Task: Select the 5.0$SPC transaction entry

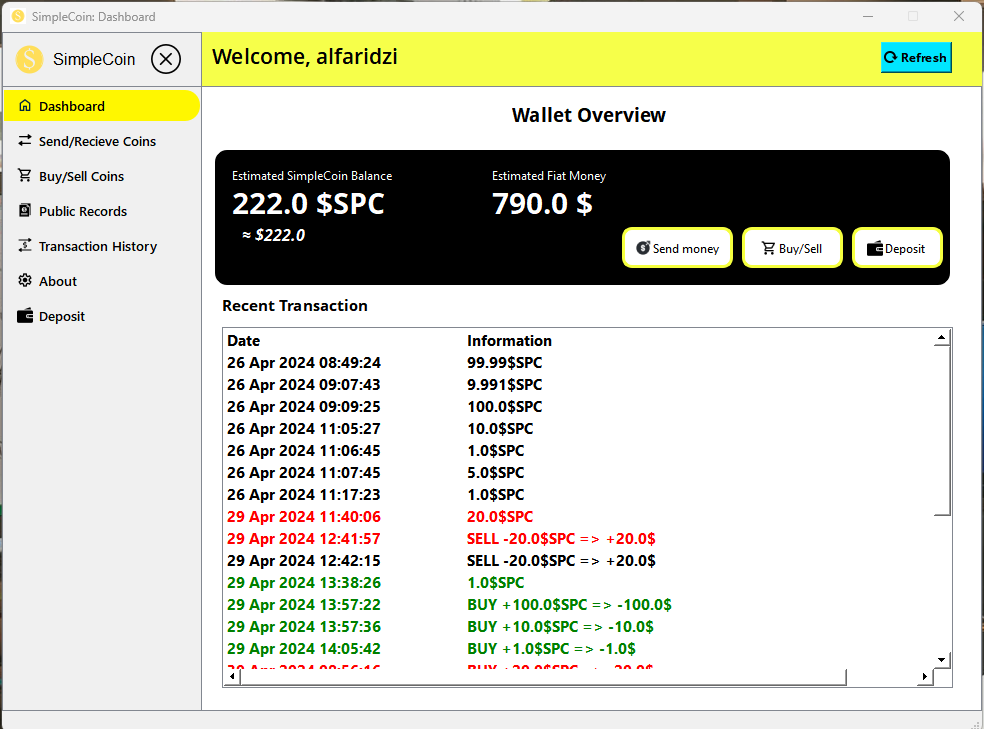Action: click(x=496, y=472)
